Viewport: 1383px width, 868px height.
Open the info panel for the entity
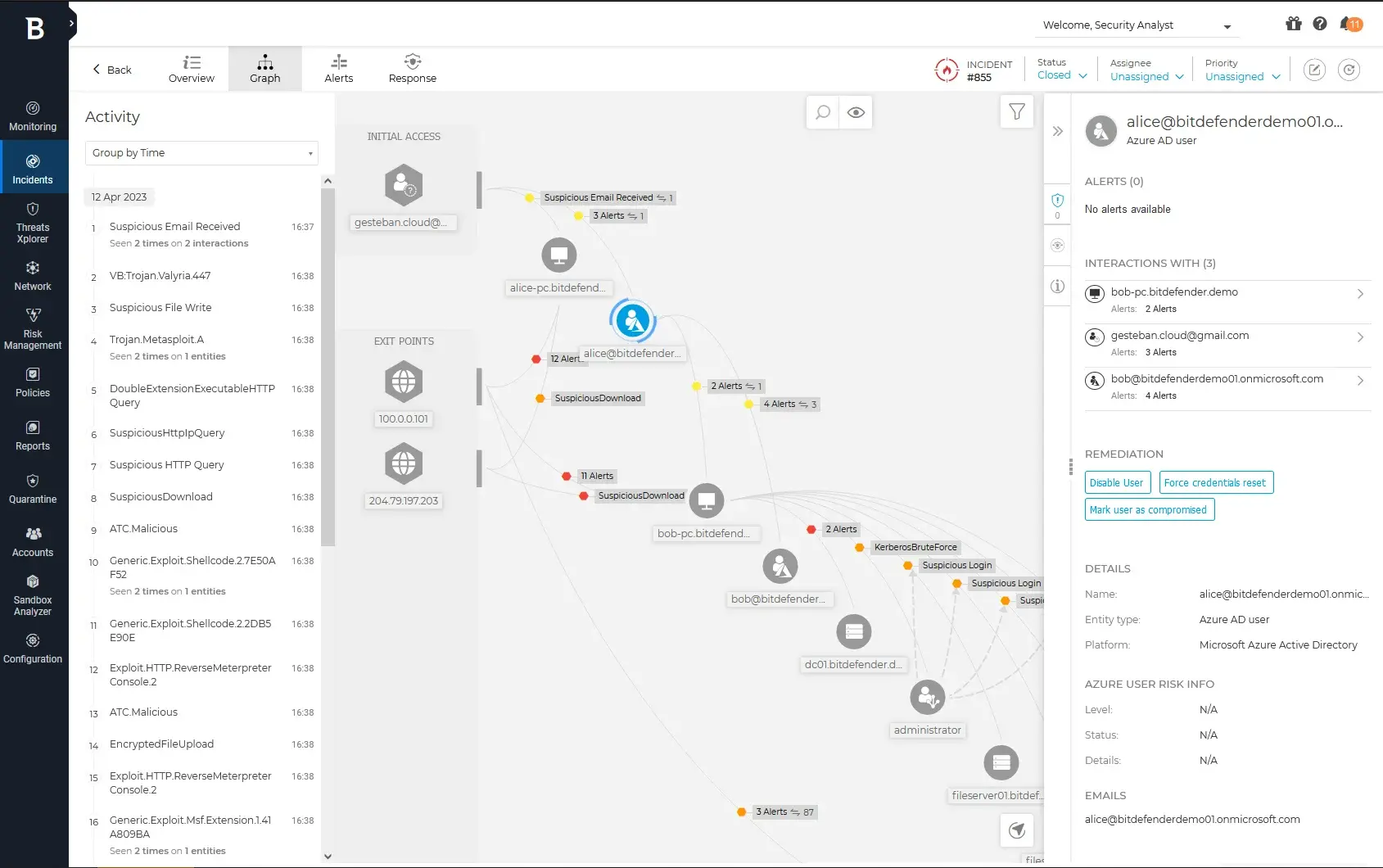(1057, 286)
